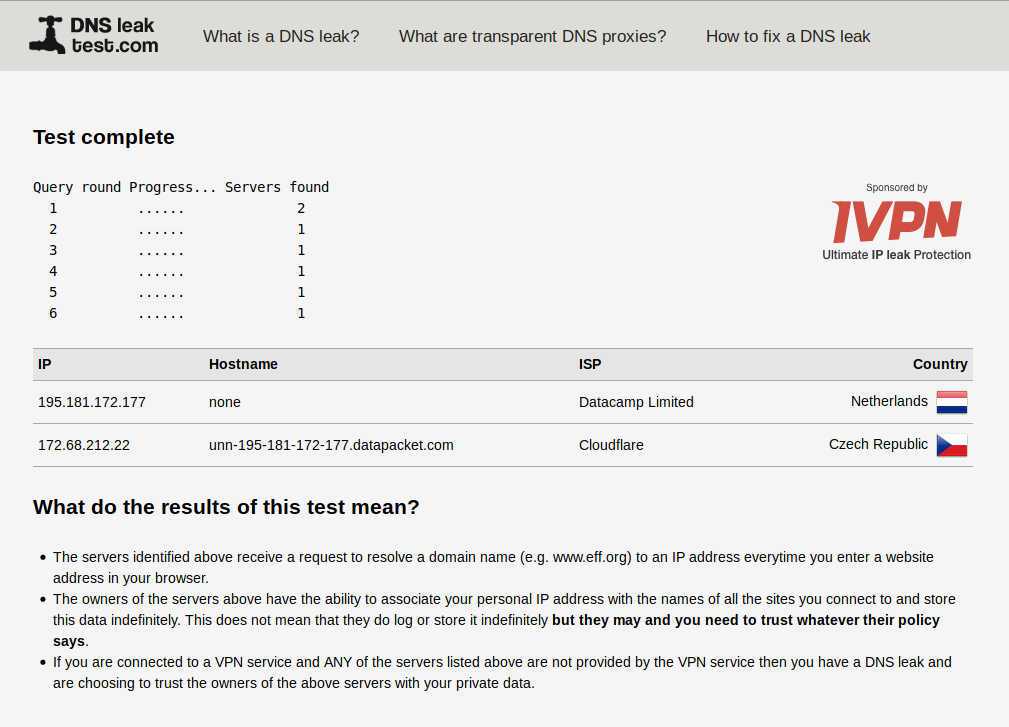Click the 'none' hostname cell
The image size is (1009, 727).
[x=225, y=402]
